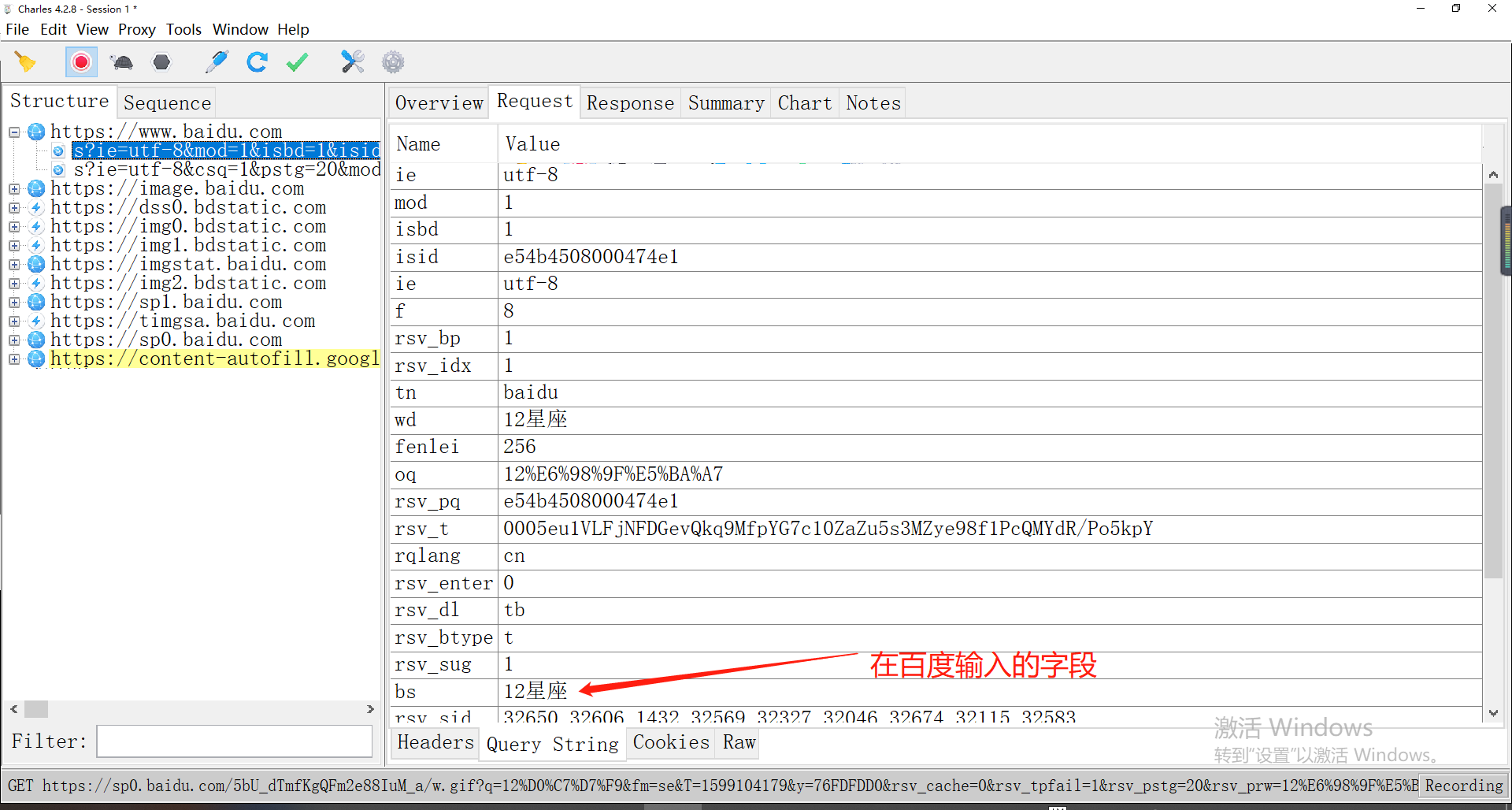Select the Compose pen tool

(x=217, y=62)
